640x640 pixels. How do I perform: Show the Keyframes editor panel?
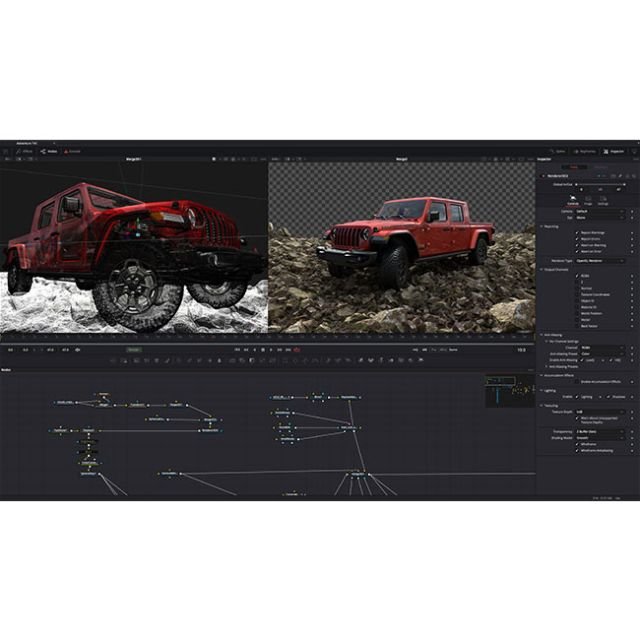[587, 151]
